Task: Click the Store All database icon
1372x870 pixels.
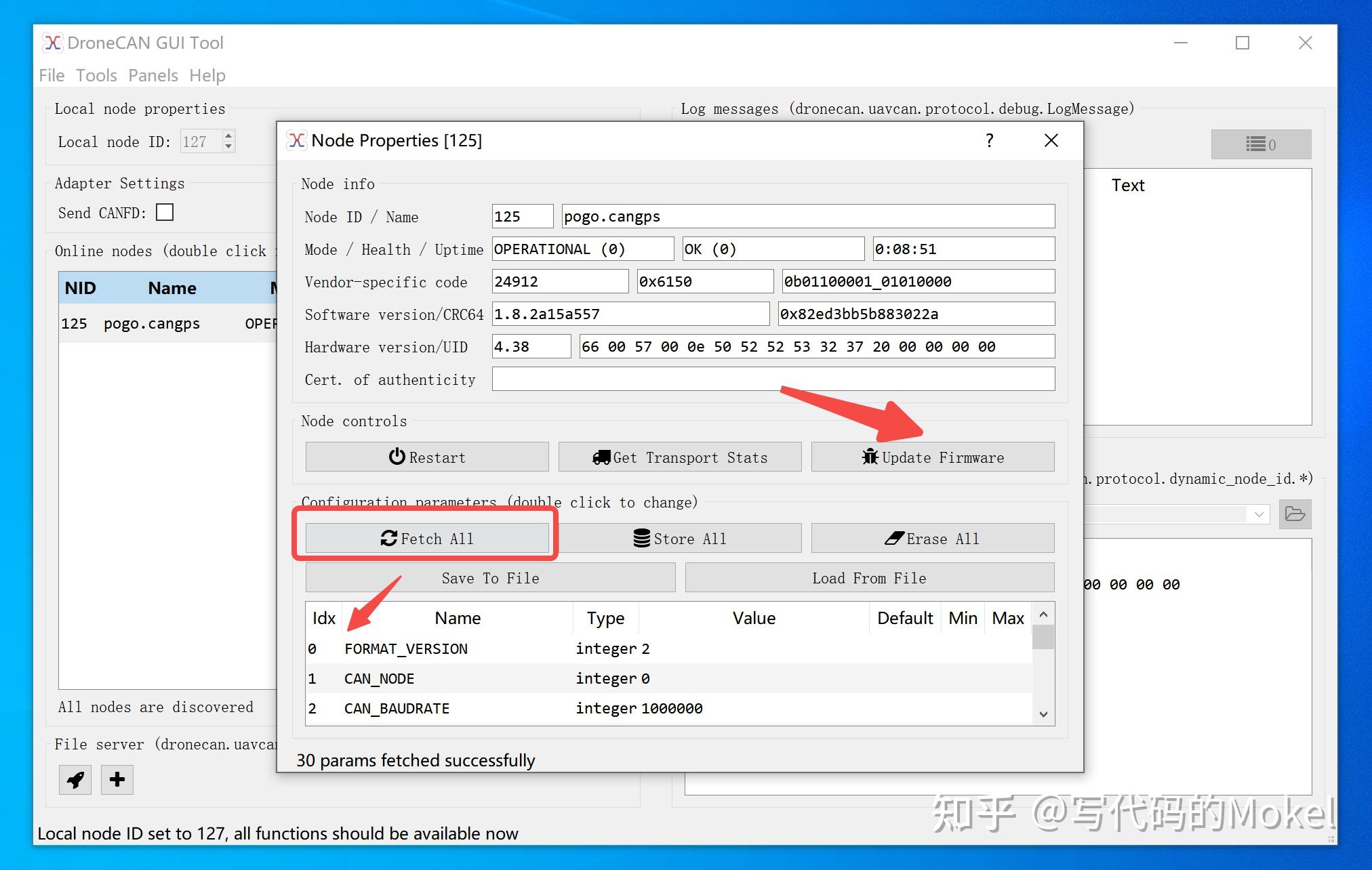Action: 641,538
